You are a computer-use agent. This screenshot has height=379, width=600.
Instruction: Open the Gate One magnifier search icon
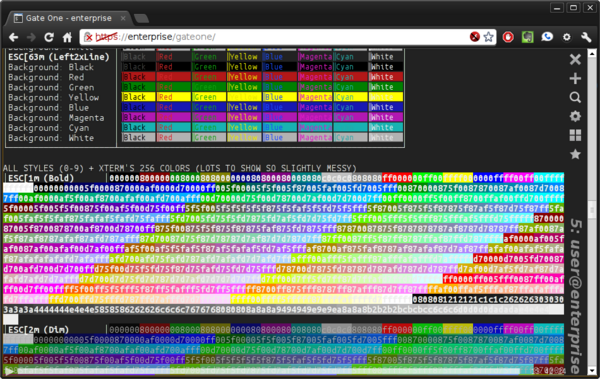coord(575,97)
